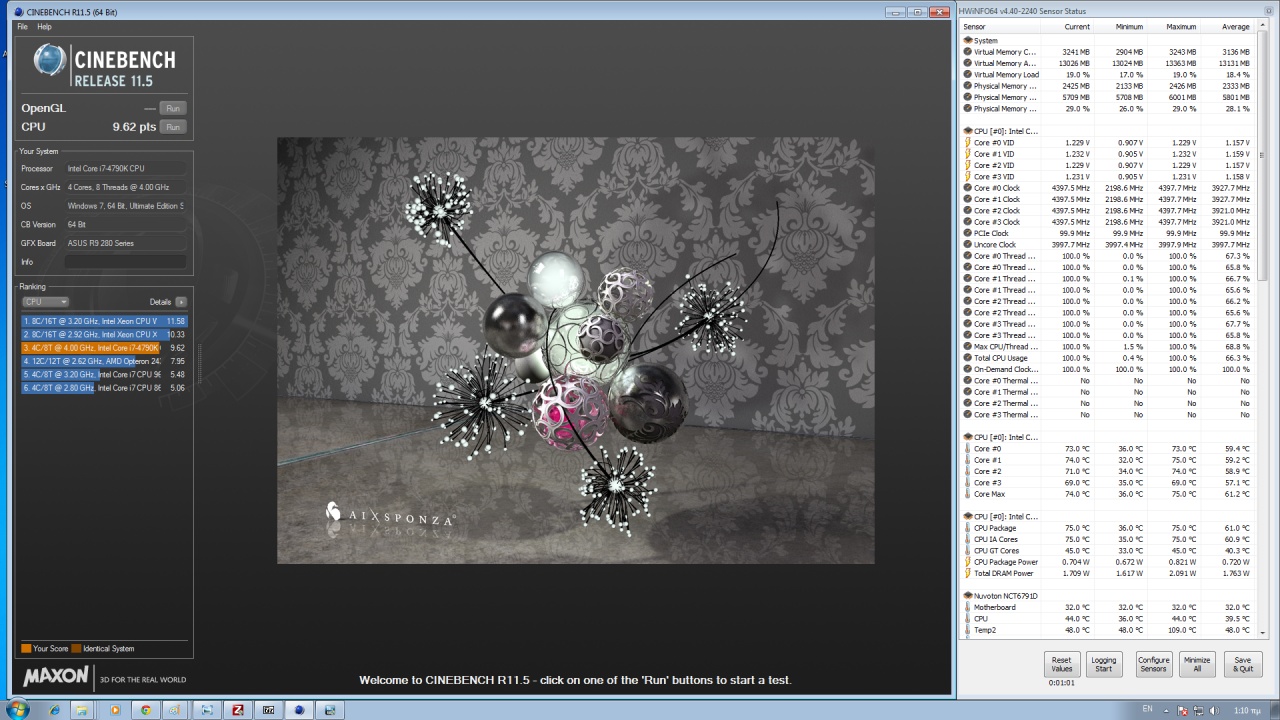Click the Core #0 Clock sensor icon
The image size is (1280, 720).
(x=968, y=188)
